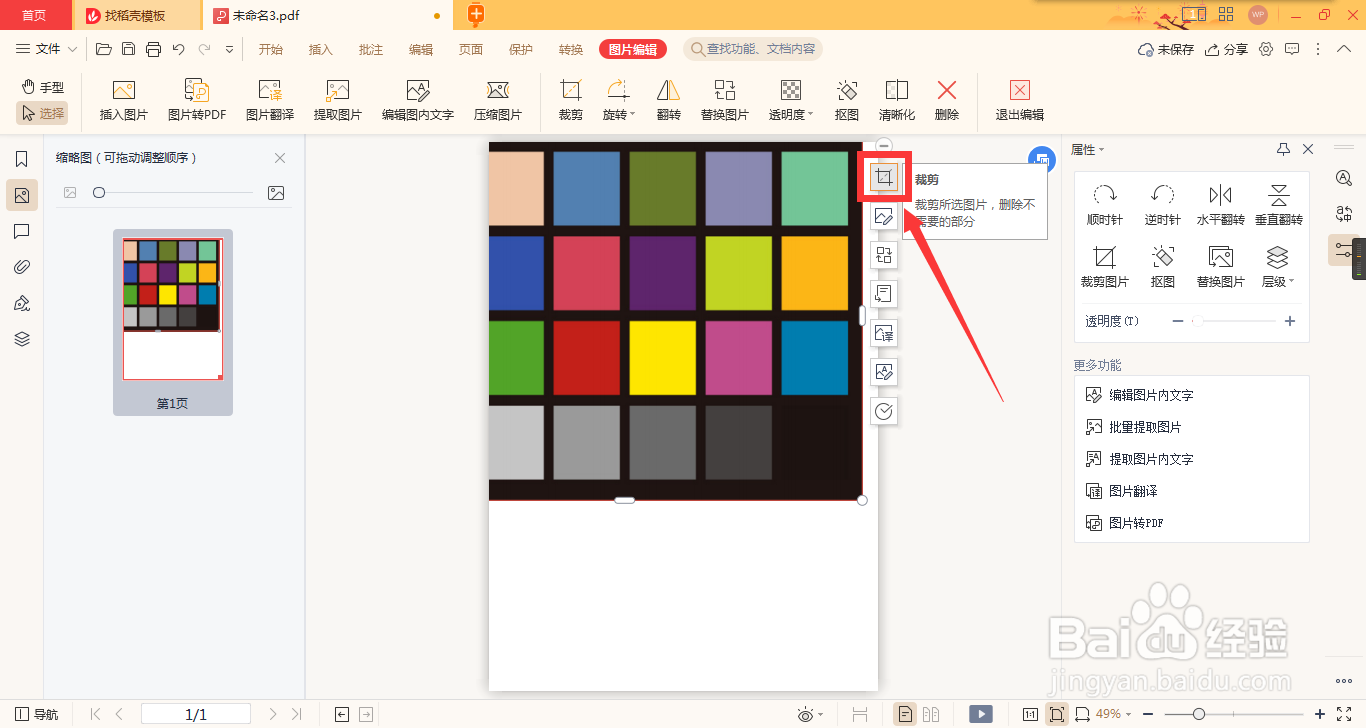Switch to the 找稻壳模板 tab

pyautogui.click(x=136, y=15)
